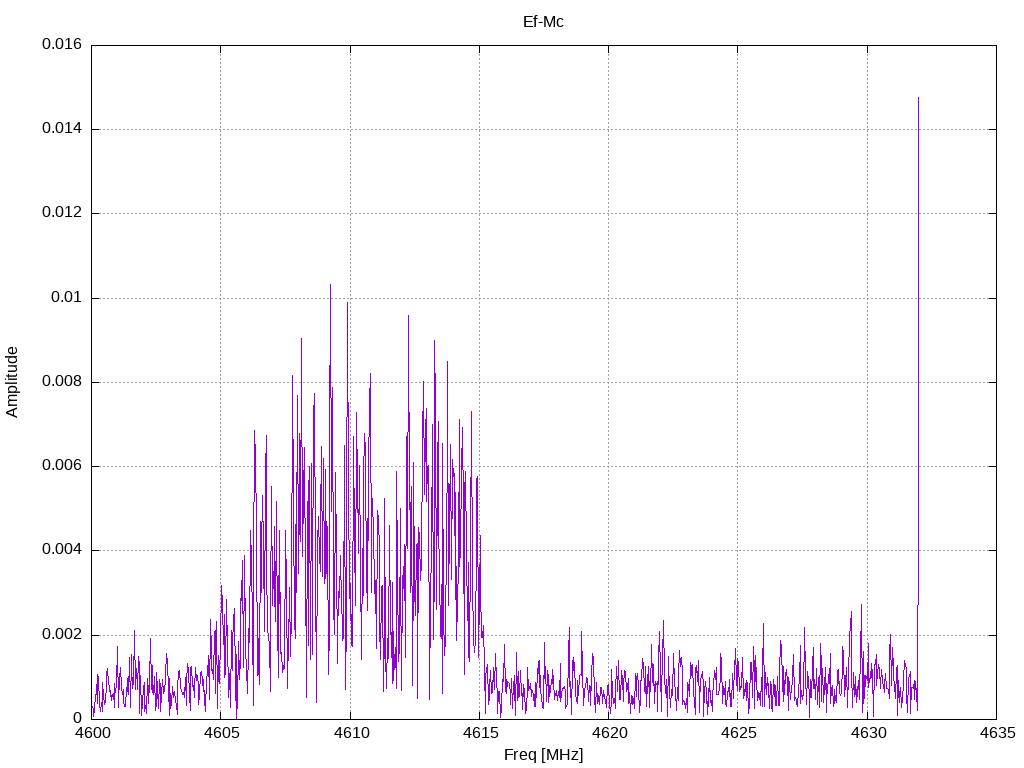
Task: Select the 4625 x-axis tick label
Action: (x=737, y=734)
